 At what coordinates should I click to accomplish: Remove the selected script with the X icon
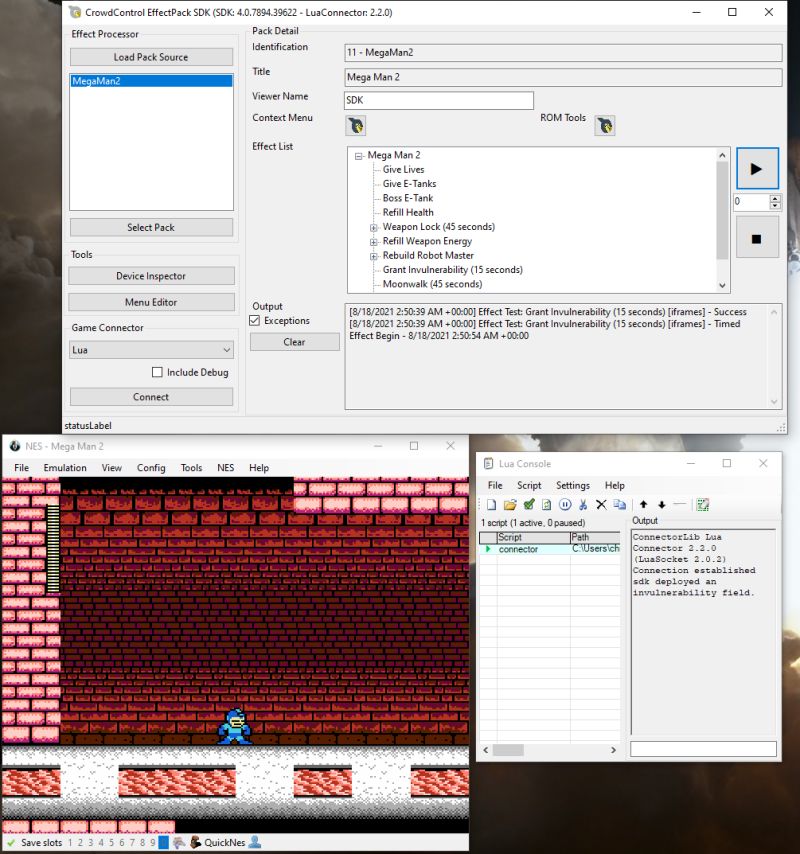[x=600, y=504]
